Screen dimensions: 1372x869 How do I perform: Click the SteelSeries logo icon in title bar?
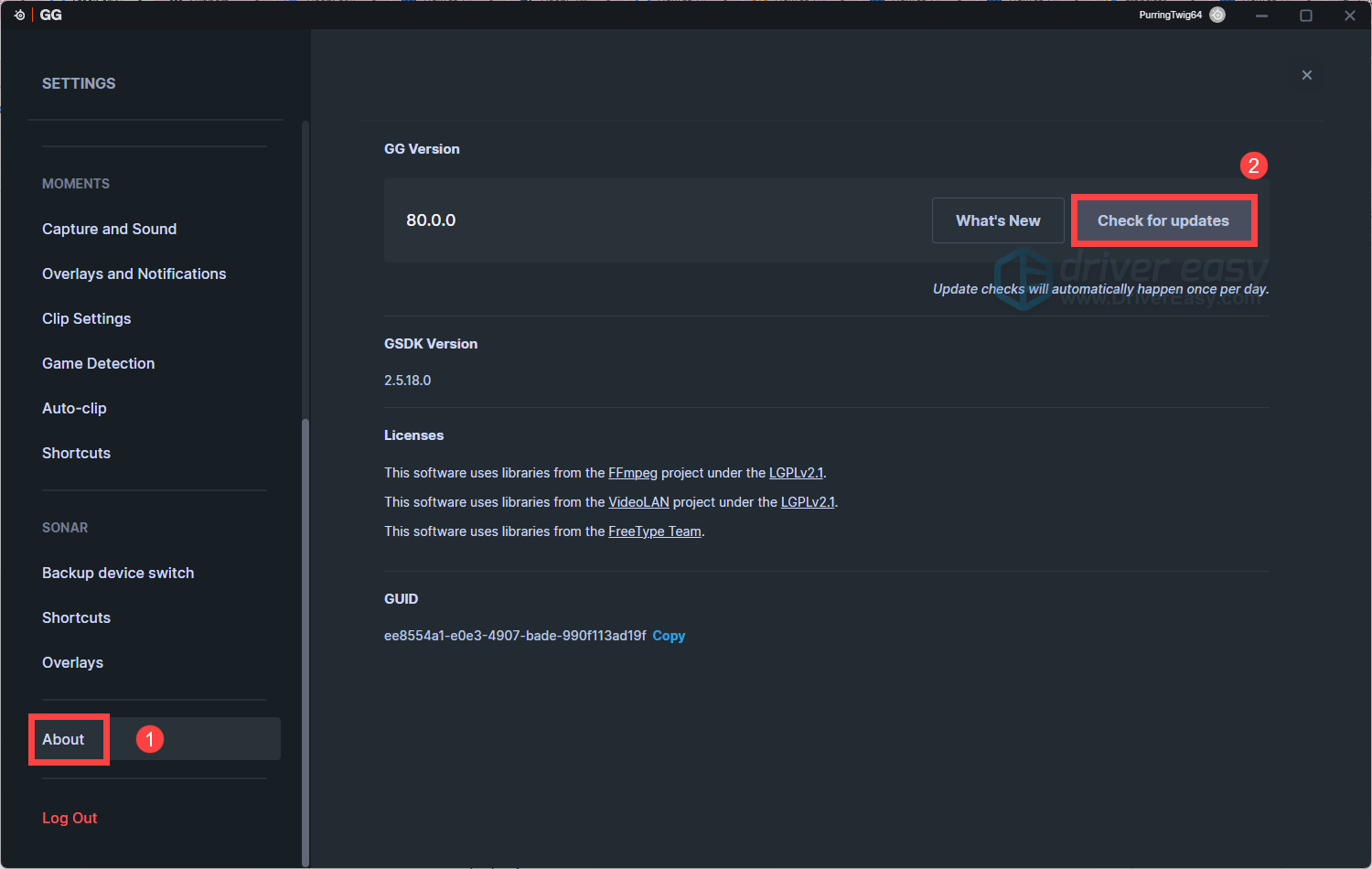(19, 15)
